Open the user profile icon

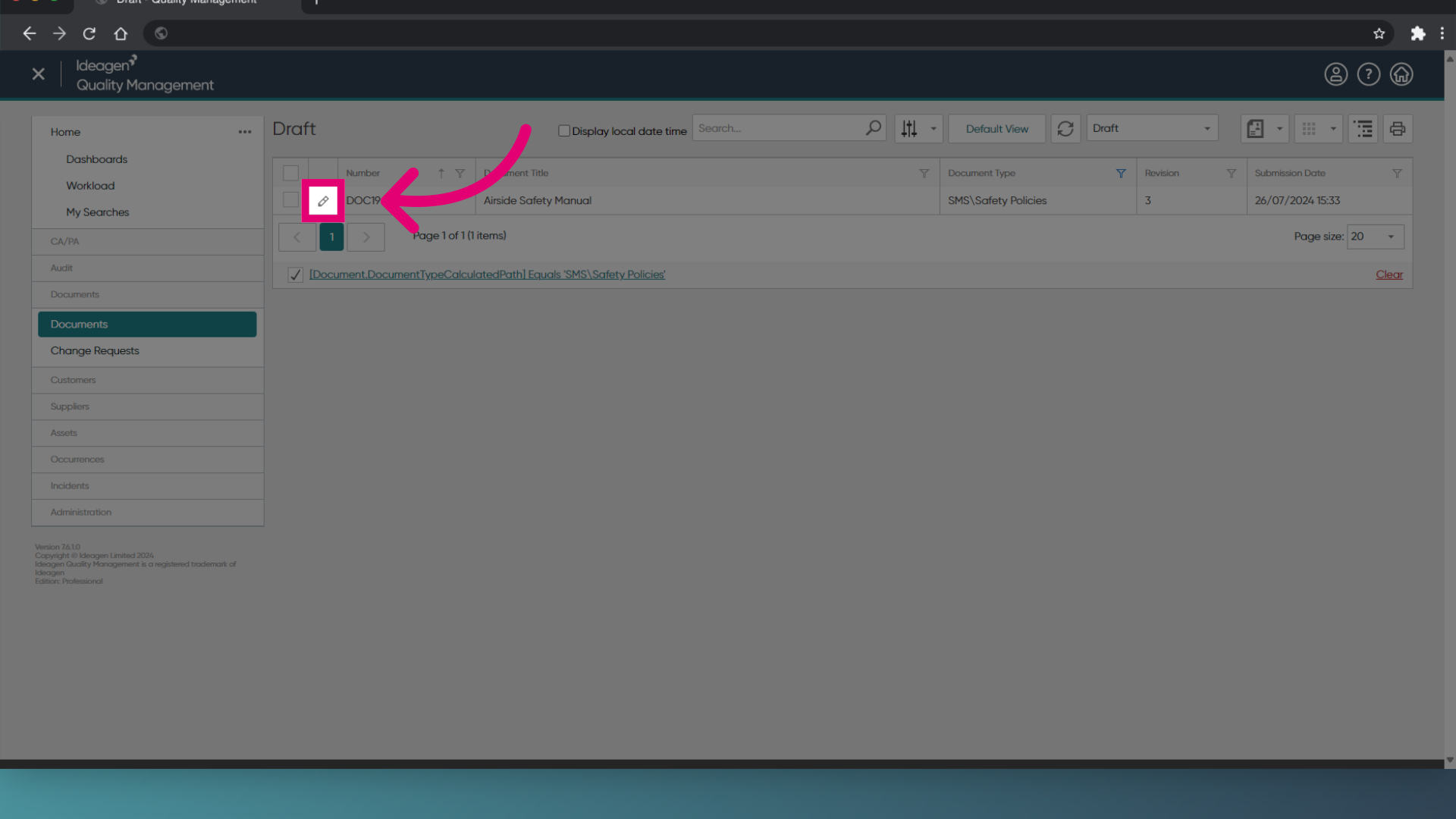point(1335,74)
